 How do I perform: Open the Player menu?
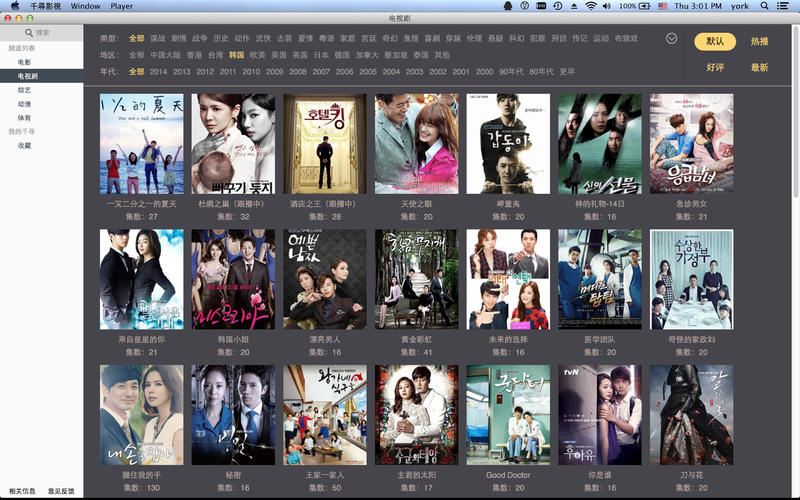click(x=122, y=6)
